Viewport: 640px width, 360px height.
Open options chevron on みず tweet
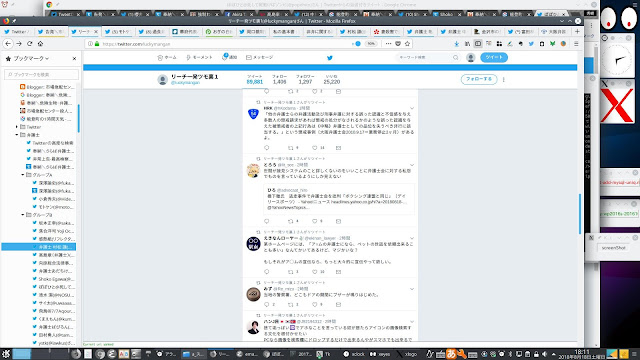(412, 289)
